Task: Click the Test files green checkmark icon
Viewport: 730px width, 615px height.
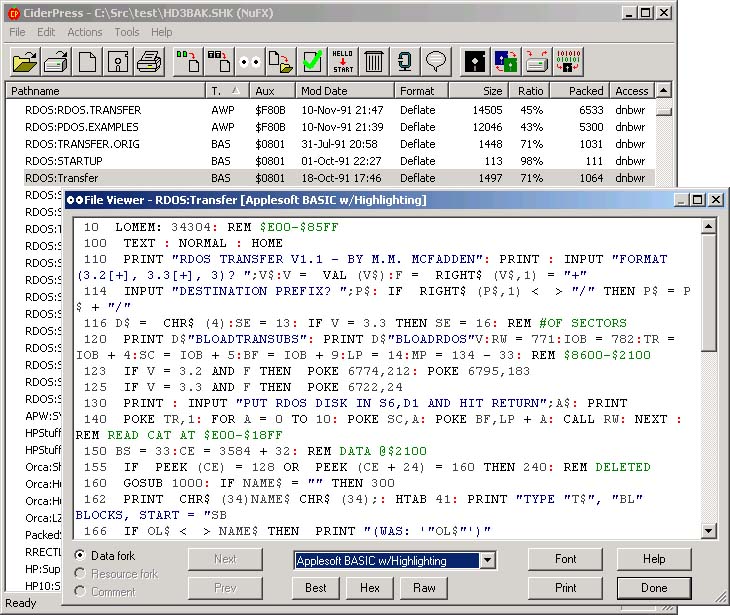Action: coord(312,61)
